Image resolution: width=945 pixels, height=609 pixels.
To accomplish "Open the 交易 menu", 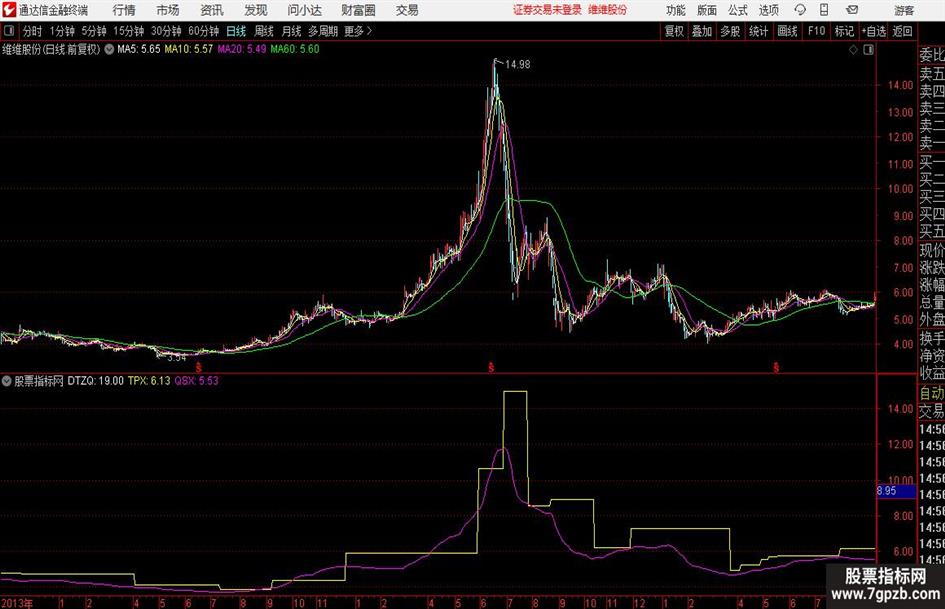I will coord(407,10).
